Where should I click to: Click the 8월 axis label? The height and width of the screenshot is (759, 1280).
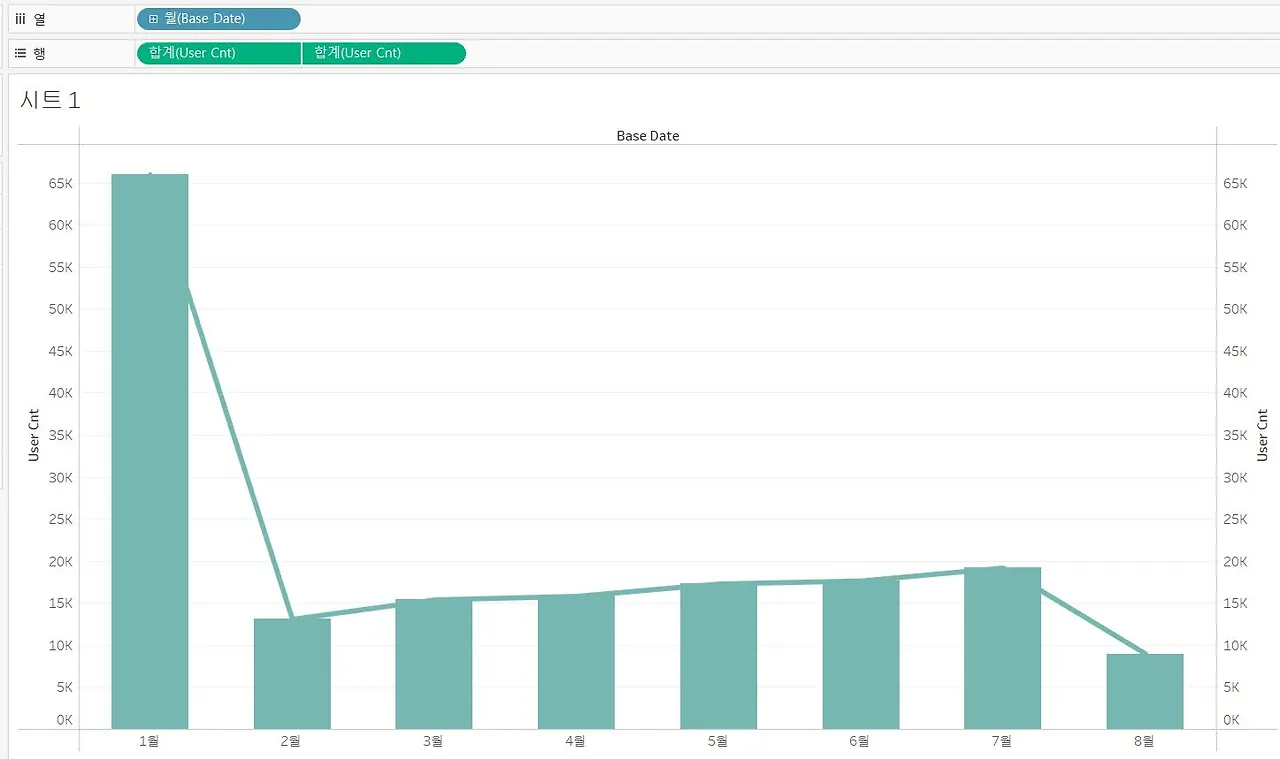(1144, 741)
